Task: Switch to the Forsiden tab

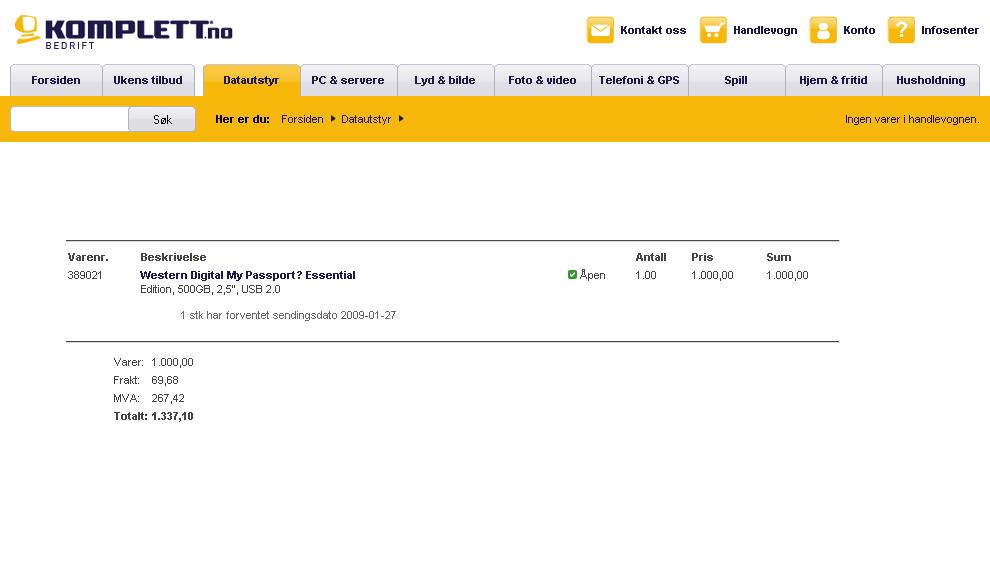Action: pyautogui.click(x=56, y=80)
